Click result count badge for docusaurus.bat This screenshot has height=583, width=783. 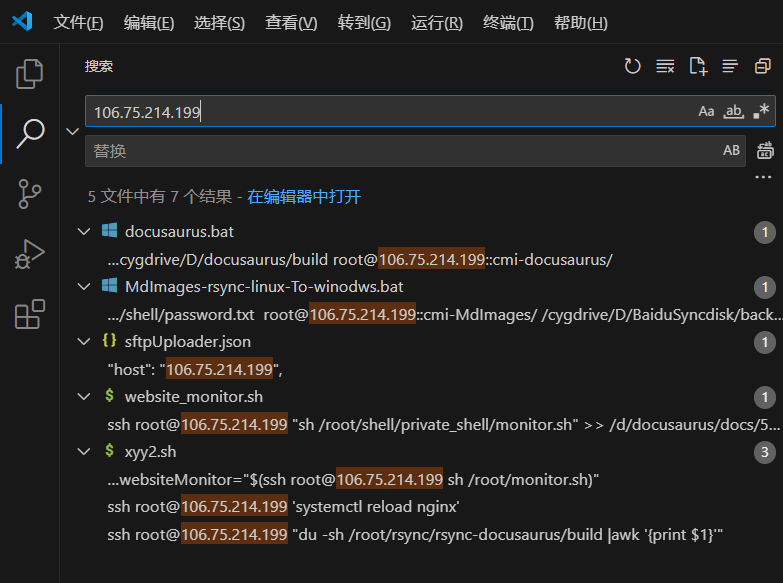(765, 232)
